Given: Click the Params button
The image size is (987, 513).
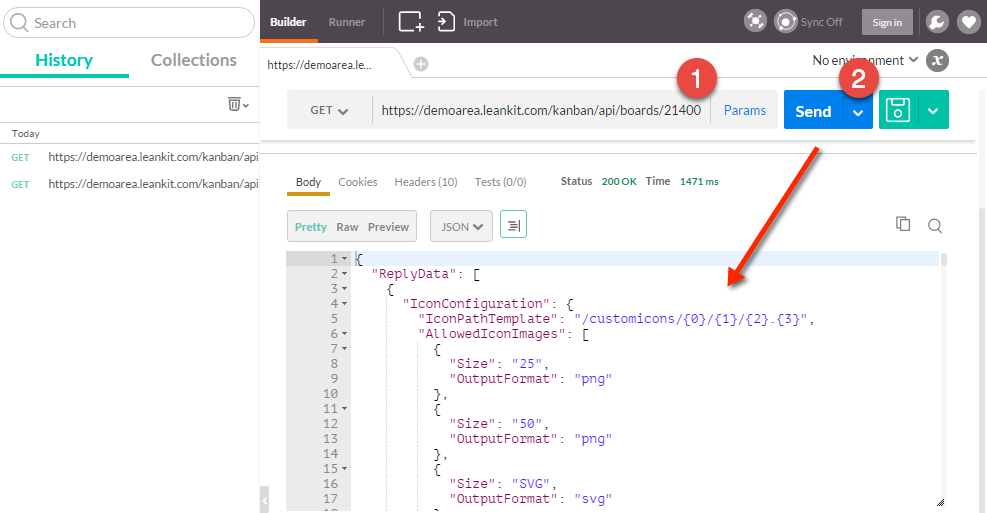Looking at the screenshot, I should point(745,110).
